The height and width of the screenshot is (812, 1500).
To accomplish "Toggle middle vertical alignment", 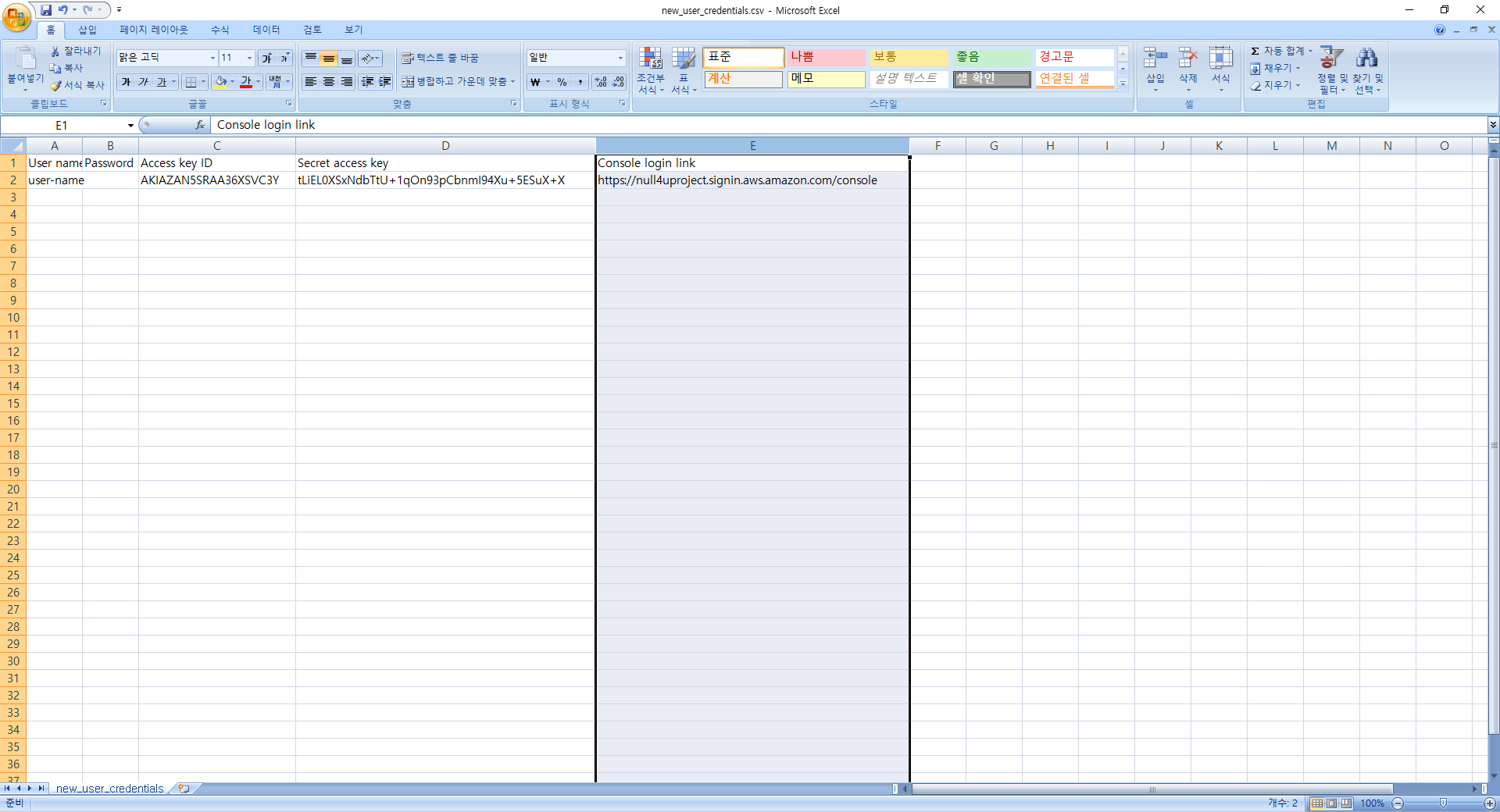I will pos(329,59).
